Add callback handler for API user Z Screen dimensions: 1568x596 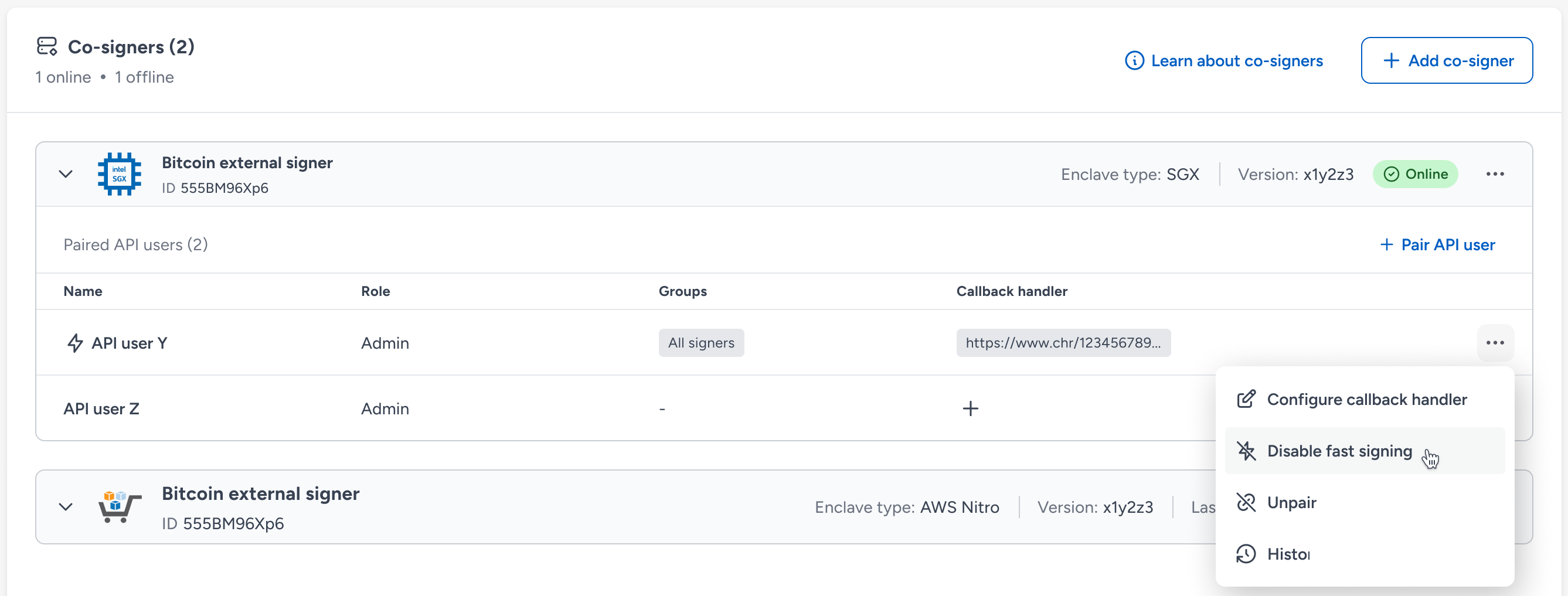(x=970, y=408)
